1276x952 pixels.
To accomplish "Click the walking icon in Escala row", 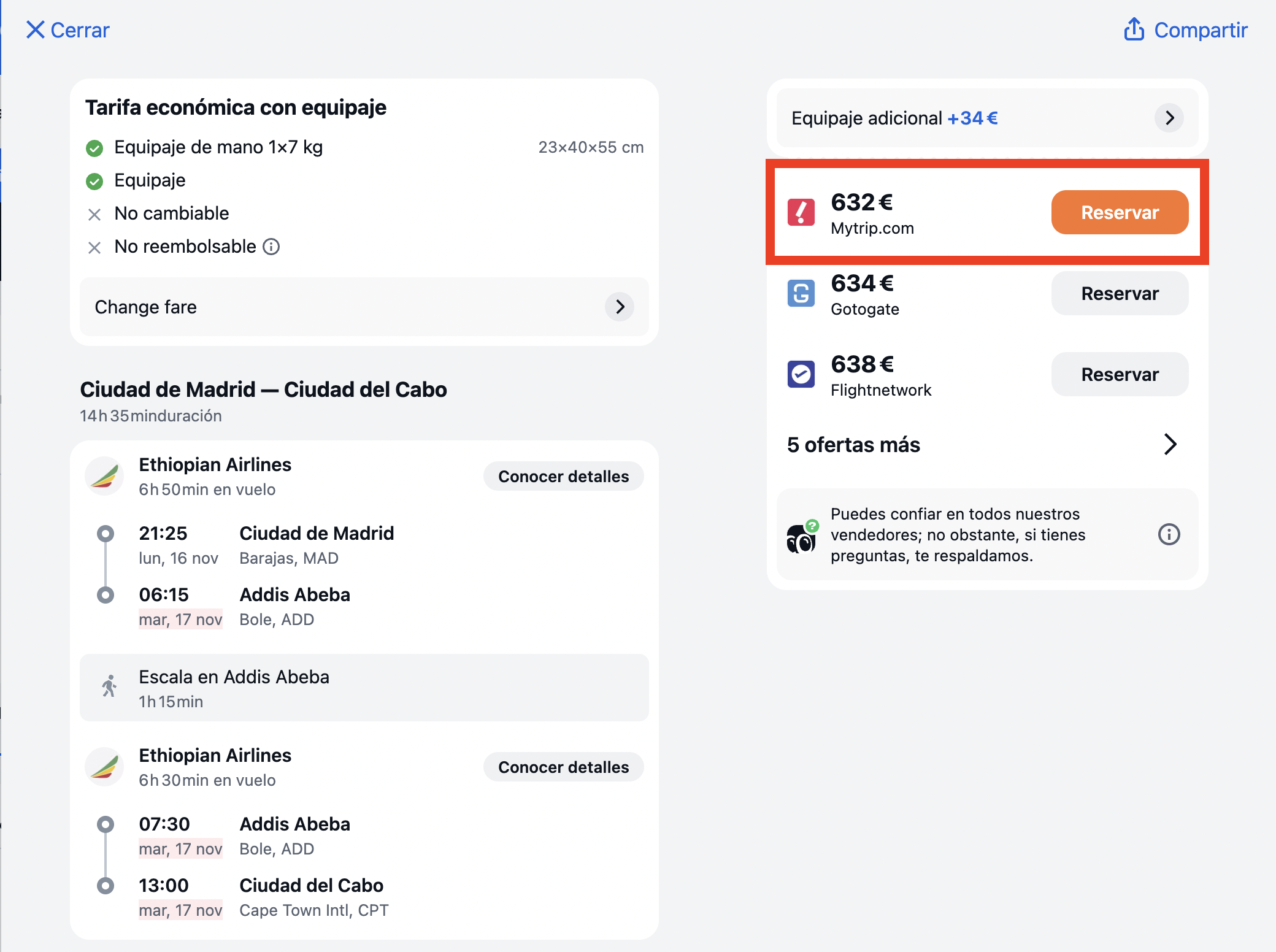I will (109, 687).
